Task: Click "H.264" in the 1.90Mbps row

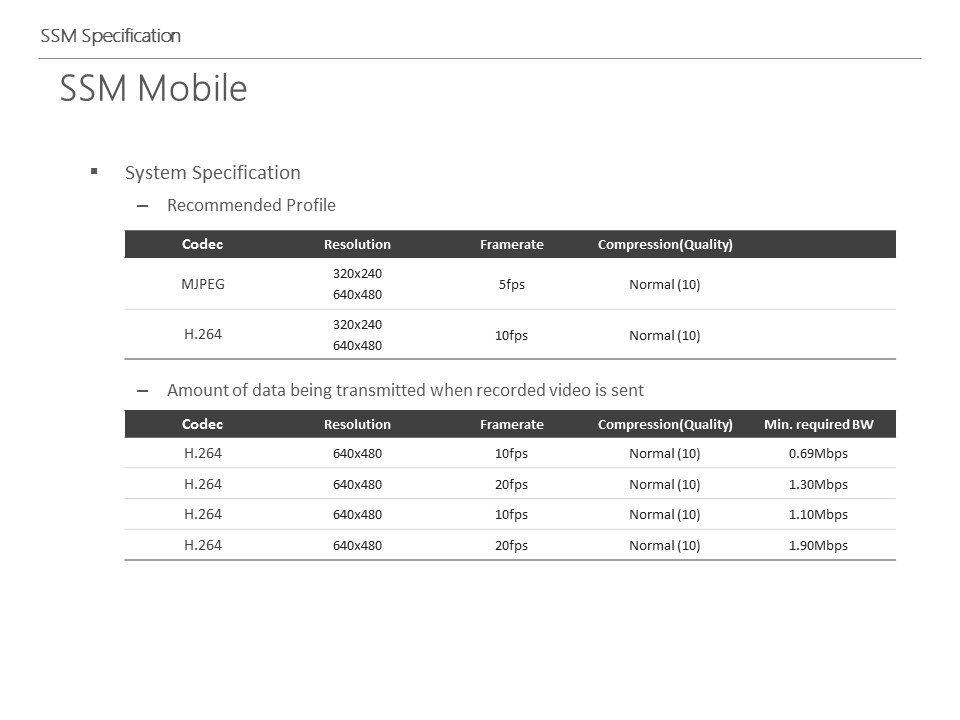Action: coord(203,545)
